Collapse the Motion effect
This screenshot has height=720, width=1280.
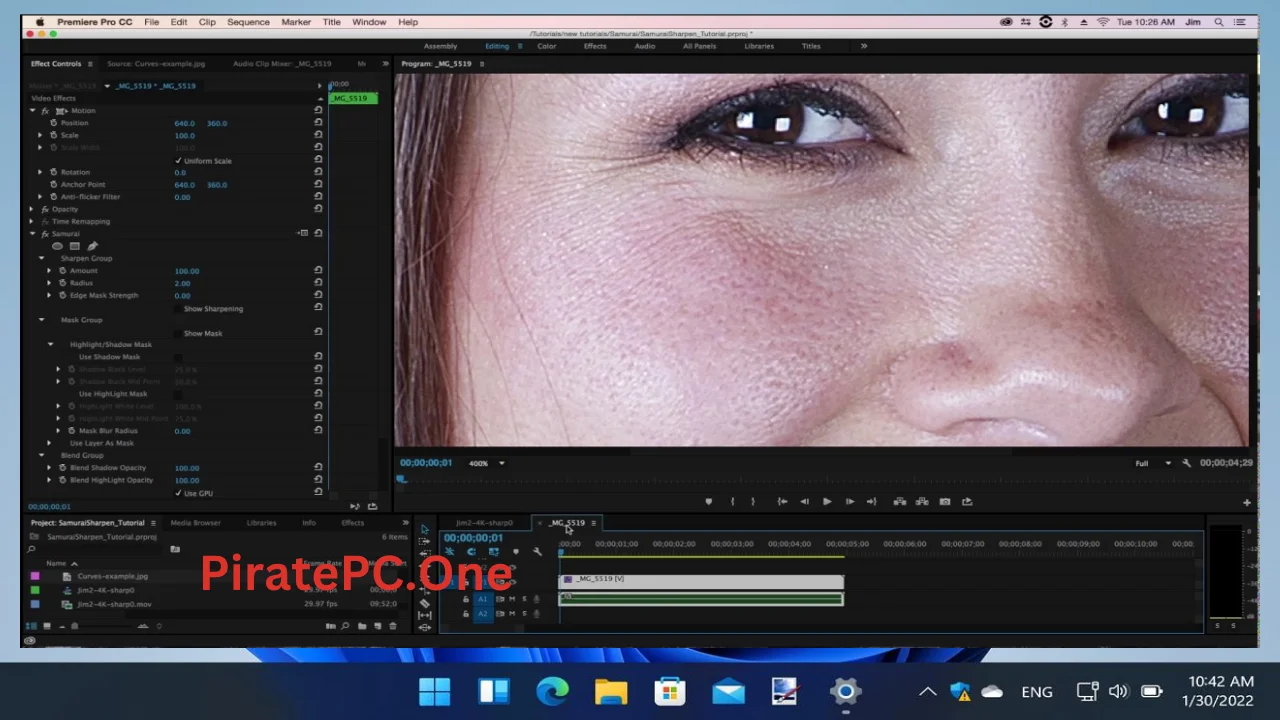click(x=32, y=111)
